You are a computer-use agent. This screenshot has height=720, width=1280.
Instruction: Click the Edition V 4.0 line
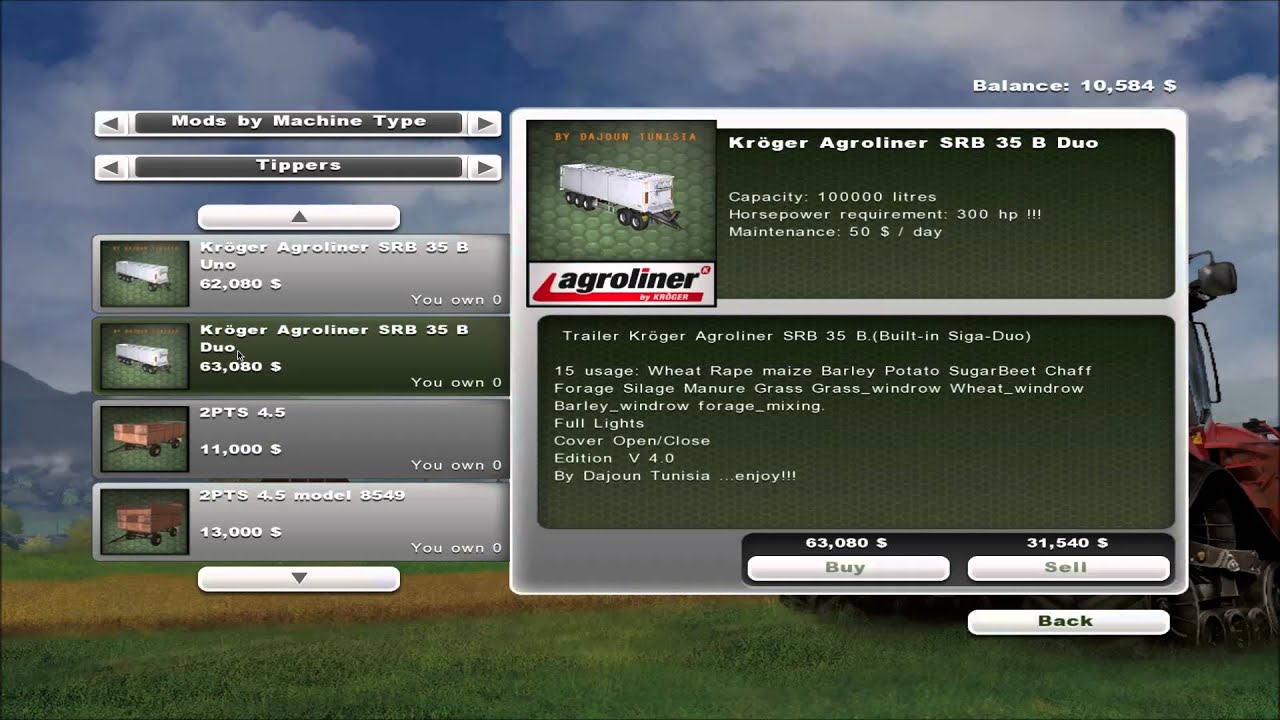(x=614, y=458)
